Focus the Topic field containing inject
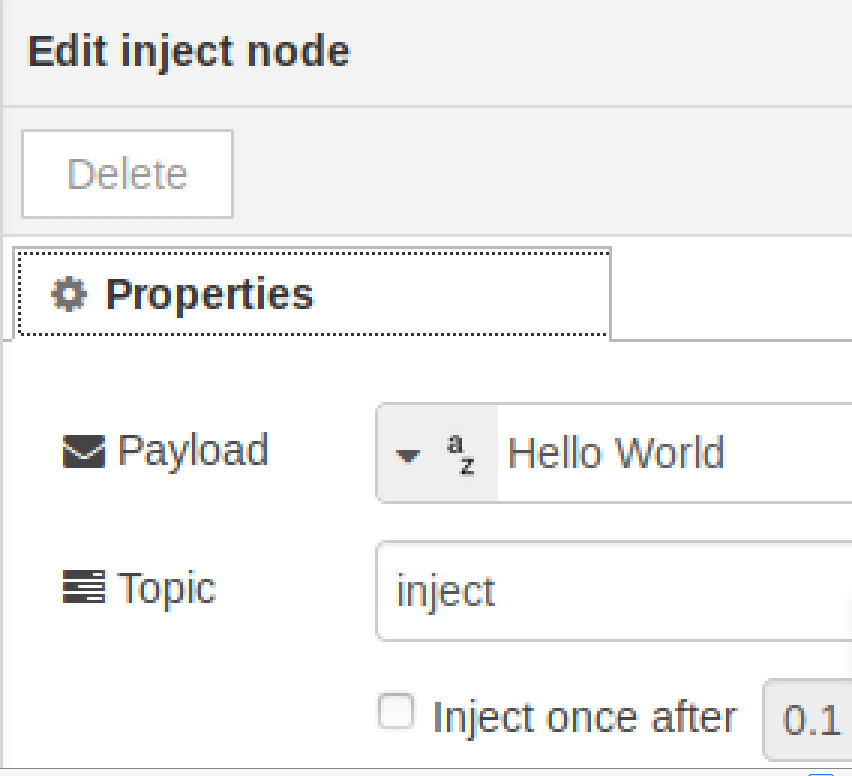 (612, 591)
